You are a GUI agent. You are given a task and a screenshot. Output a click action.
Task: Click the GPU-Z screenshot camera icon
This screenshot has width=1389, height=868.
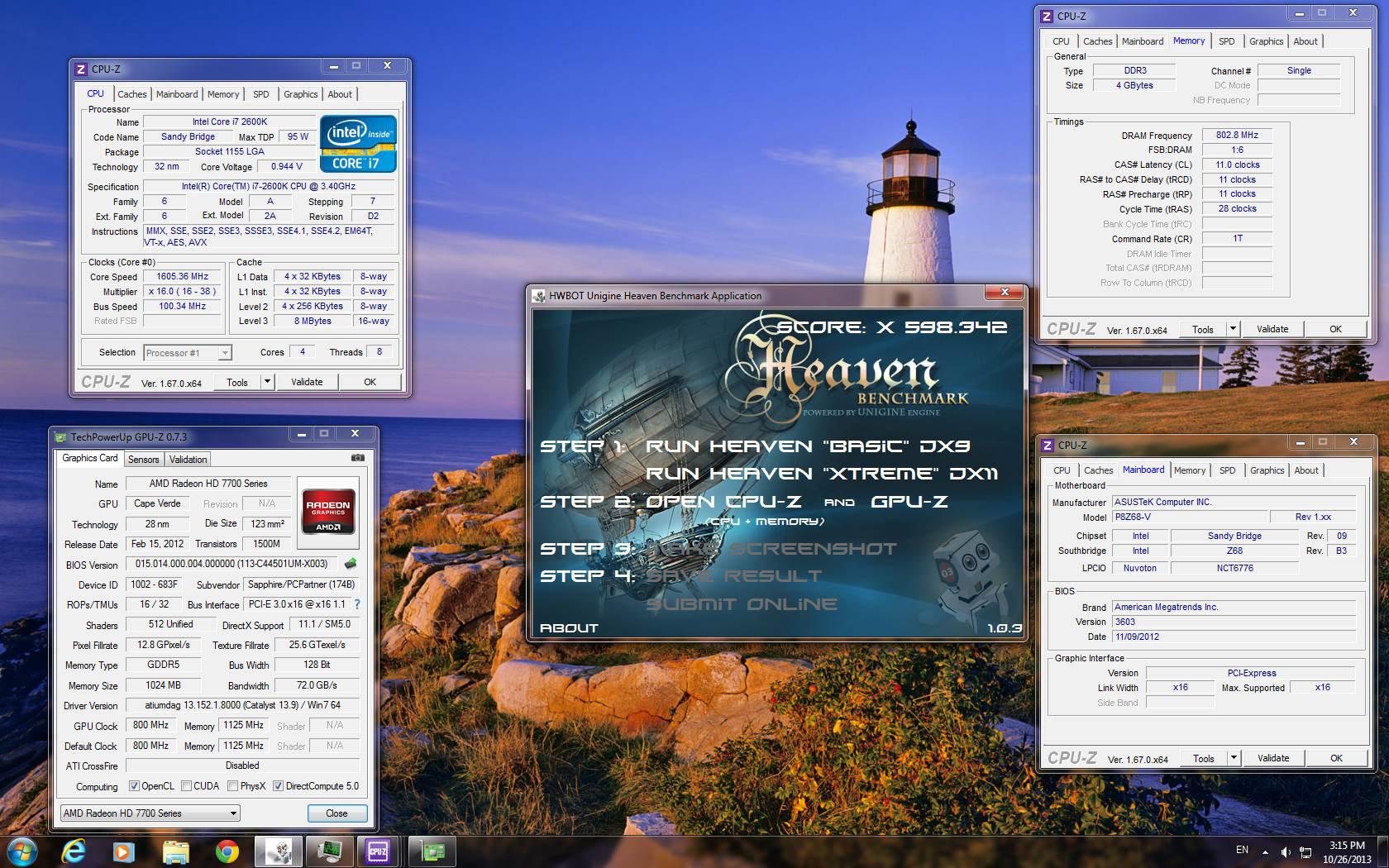(x=357, y=457)
